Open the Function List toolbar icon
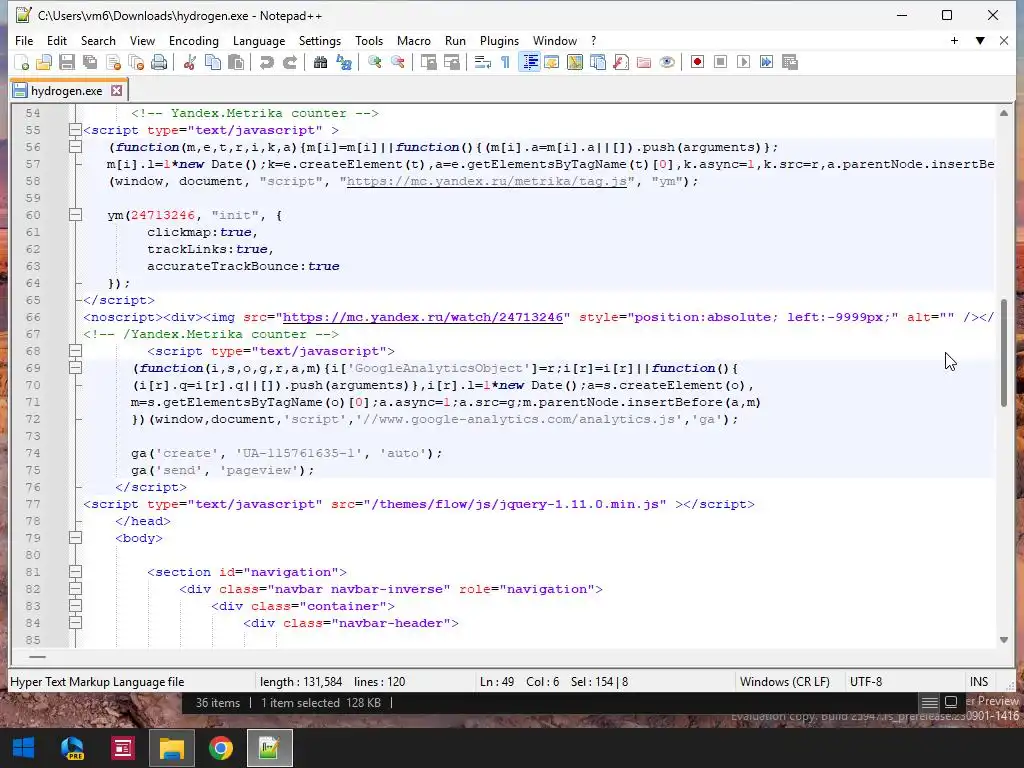1024x768 pixels. (621, 62)
